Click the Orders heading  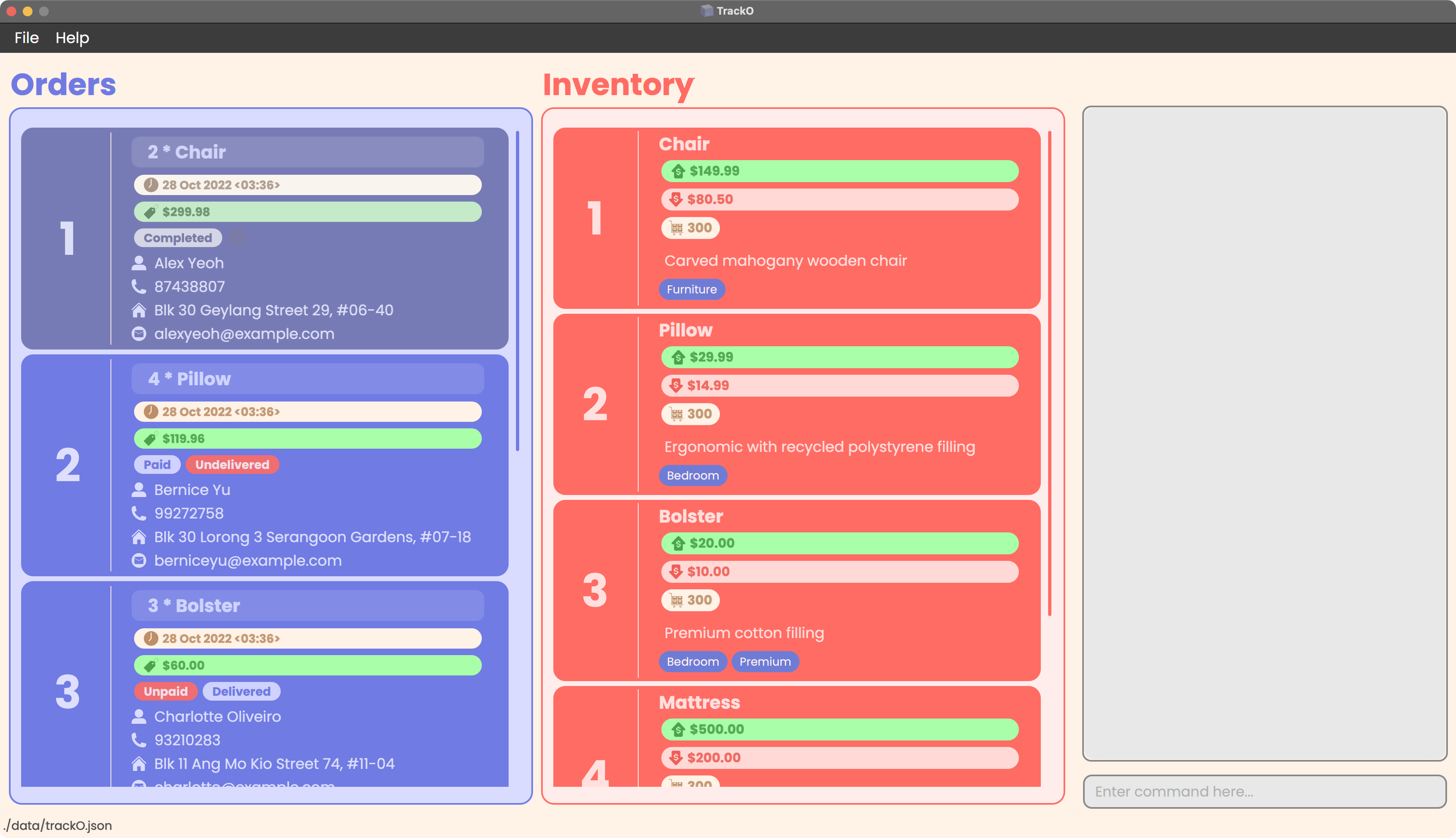pyautogui.click(x=63, y=85)
